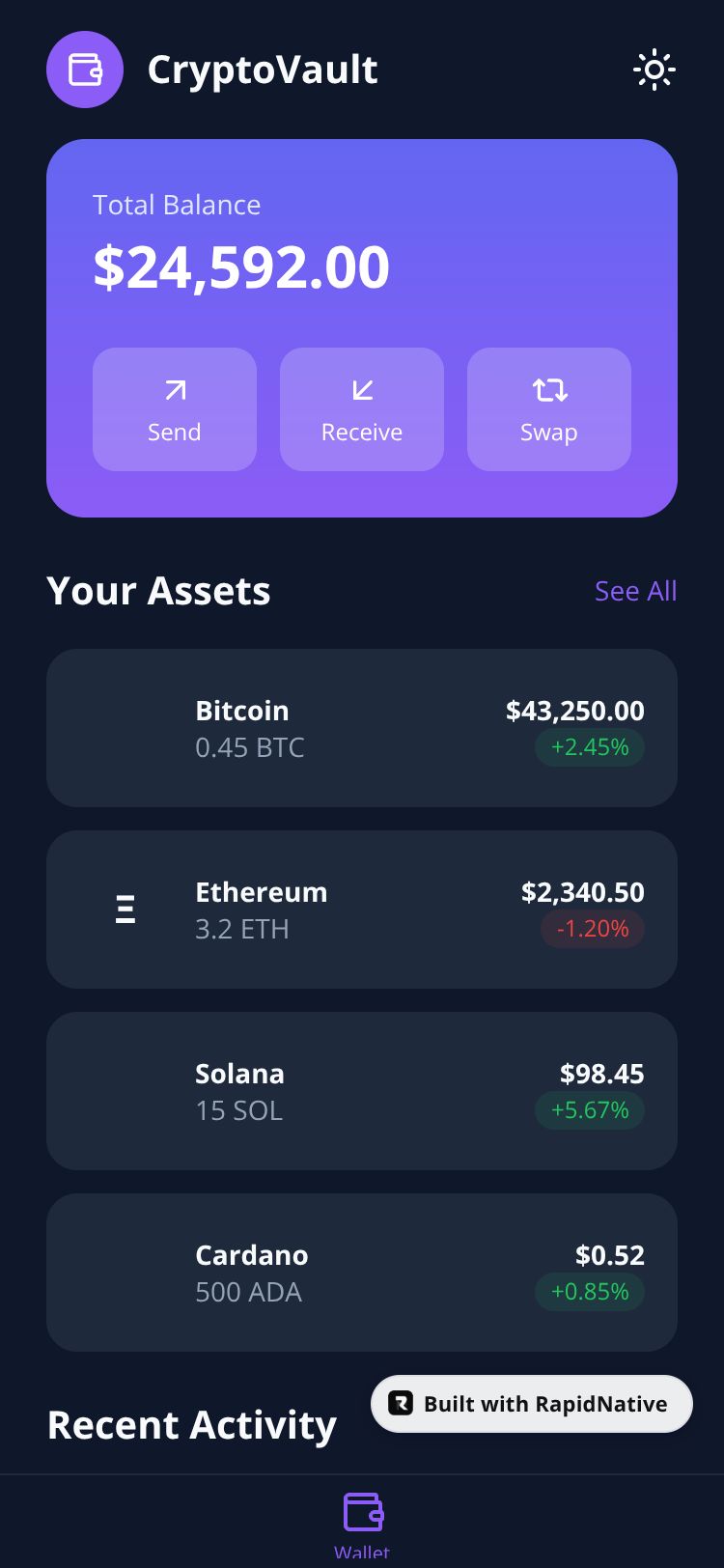Click the Bitcoin $43,250.00 price

coord(575,711)
